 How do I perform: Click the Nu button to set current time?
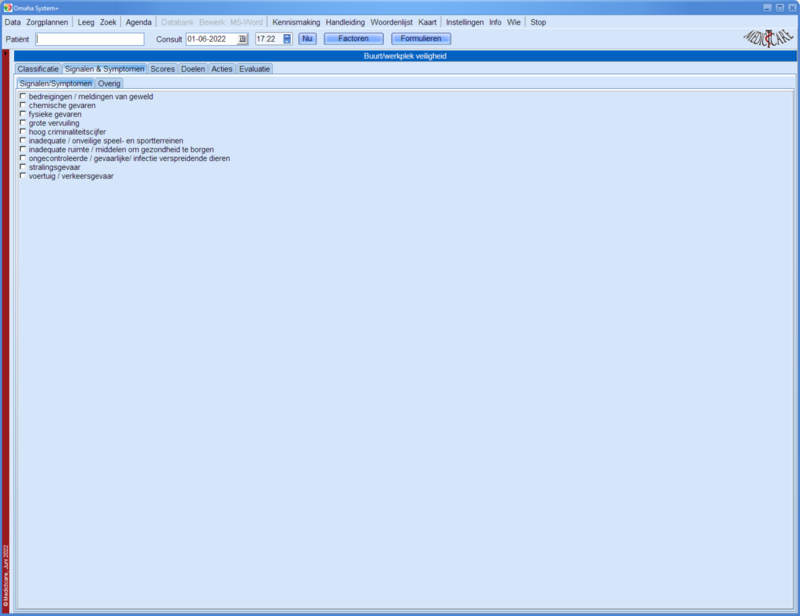pyautogui.click(x=307, y=39)
